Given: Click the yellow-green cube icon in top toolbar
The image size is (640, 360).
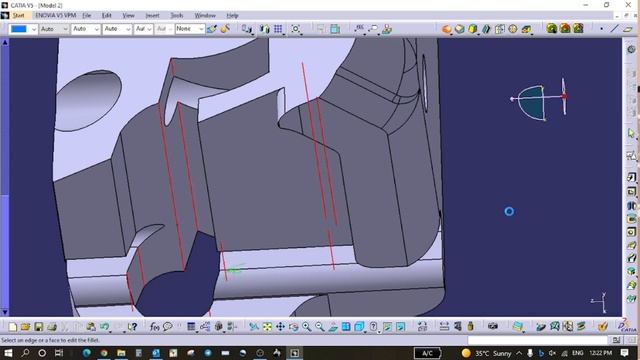Looking at the screenshot, I should click(x=473, y=29).
